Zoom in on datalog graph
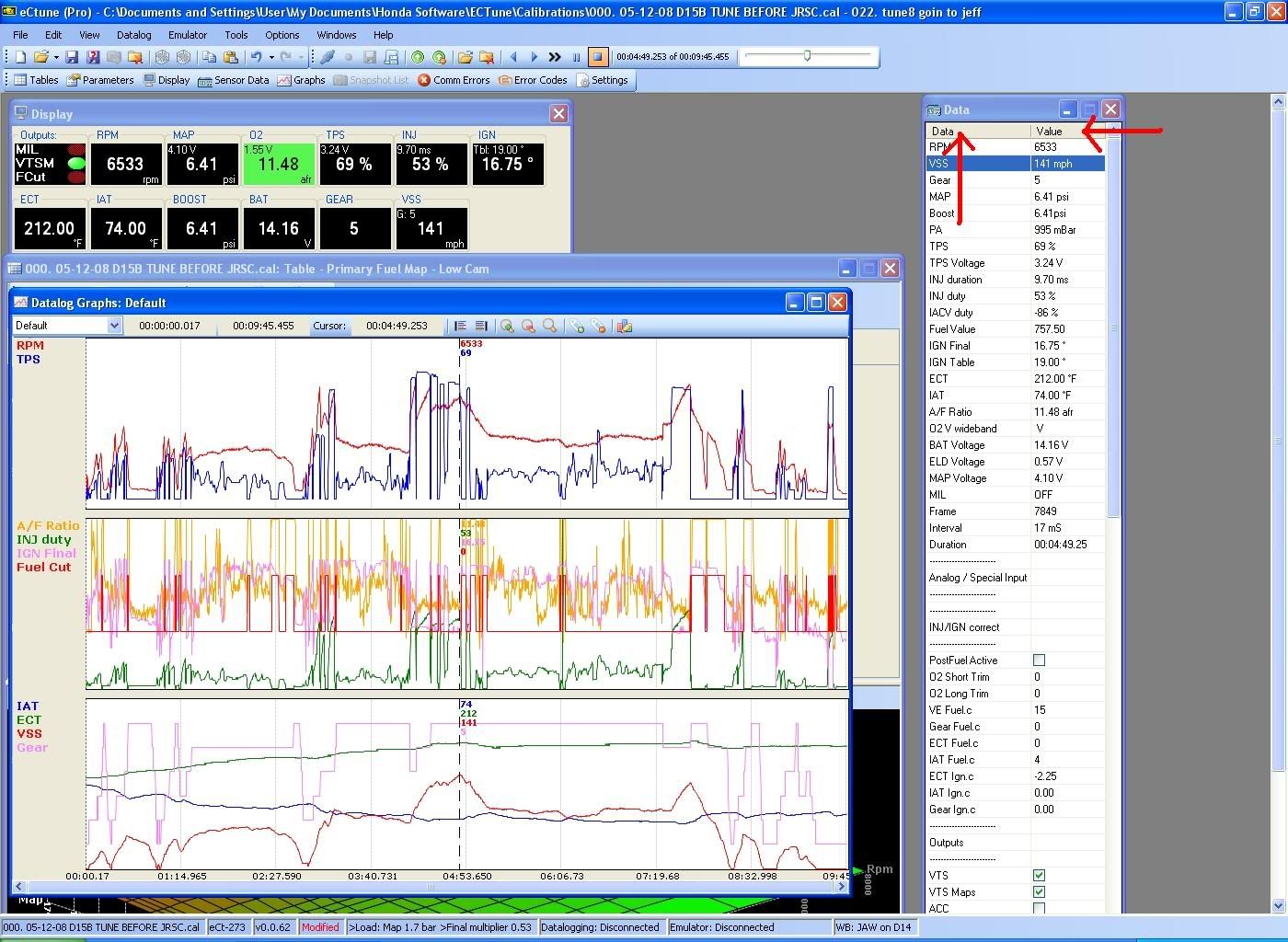 pos(507,327)
